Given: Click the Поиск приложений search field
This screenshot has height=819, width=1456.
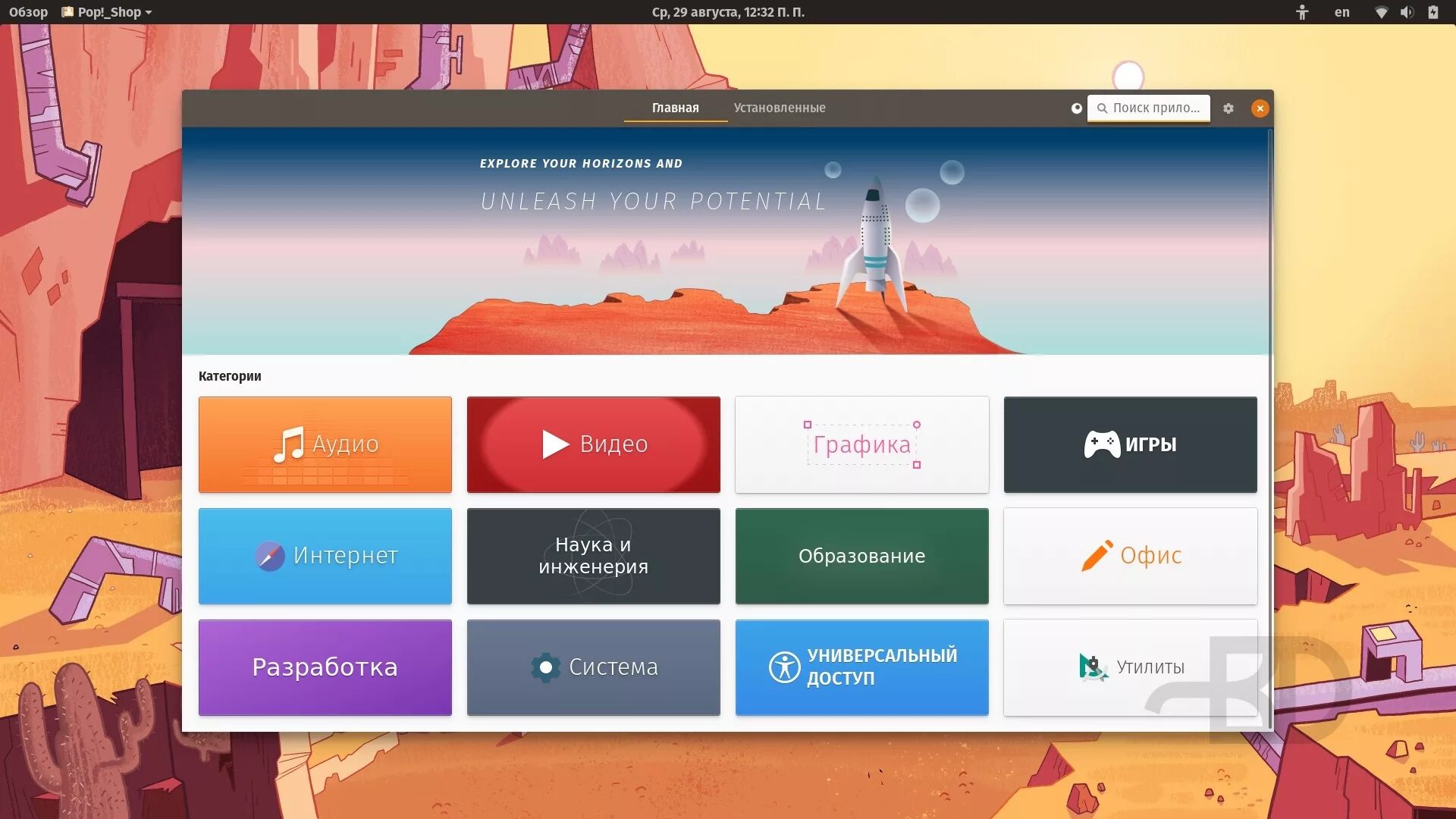Looking at the screenshot, I should [1148, 108].
